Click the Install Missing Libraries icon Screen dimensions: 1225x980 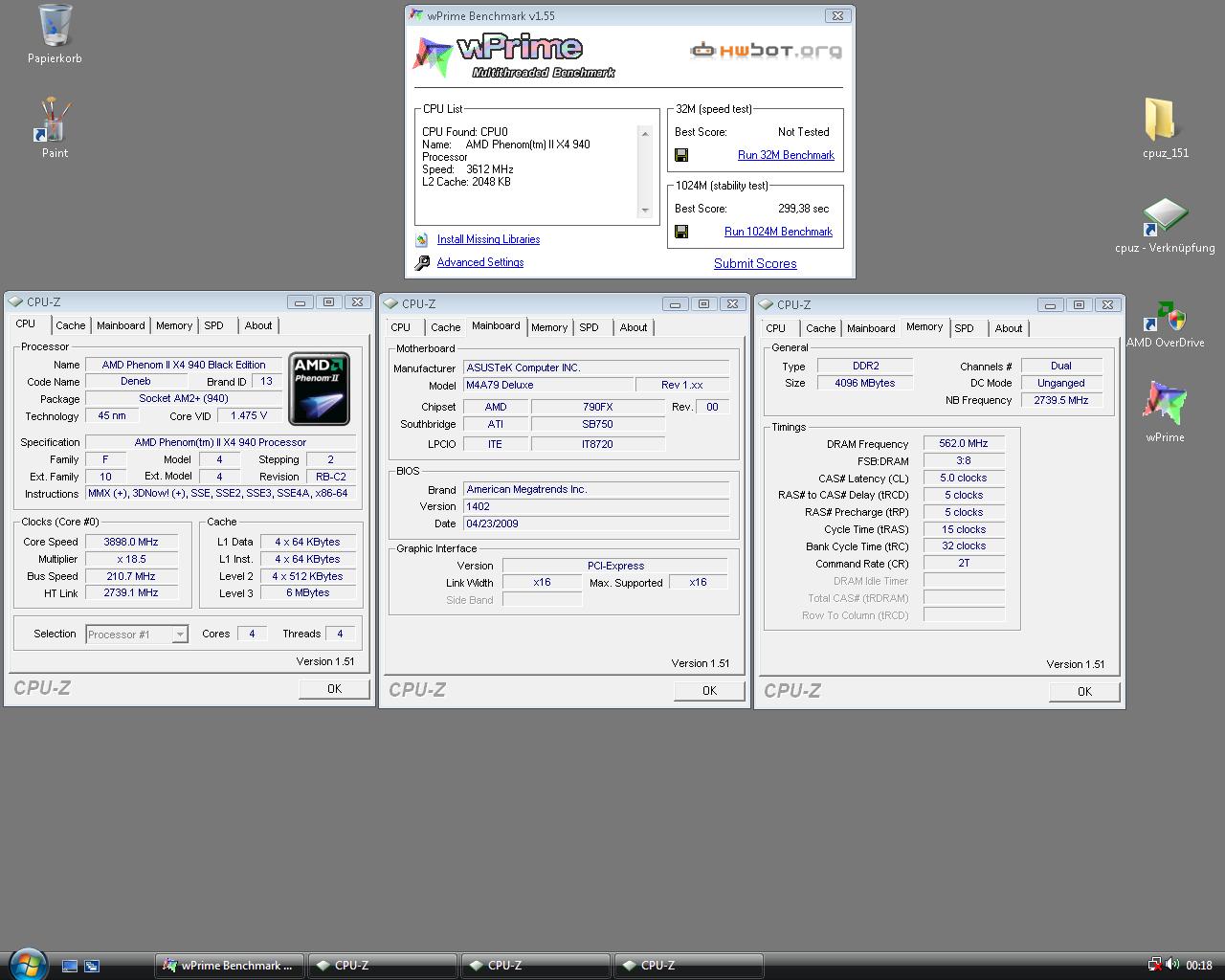tap(422, 240)
